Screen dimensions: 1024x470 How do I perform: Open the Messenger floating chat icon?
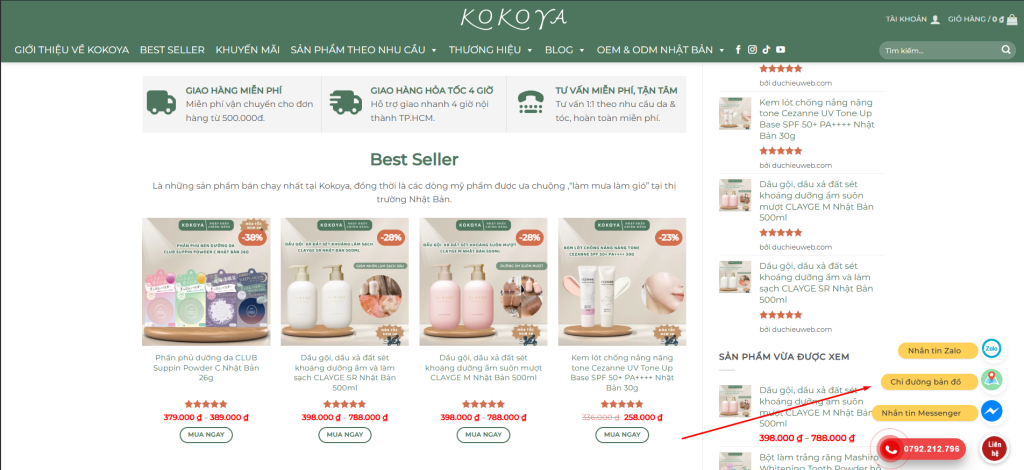pyautogui.click(x=992, y=411)
